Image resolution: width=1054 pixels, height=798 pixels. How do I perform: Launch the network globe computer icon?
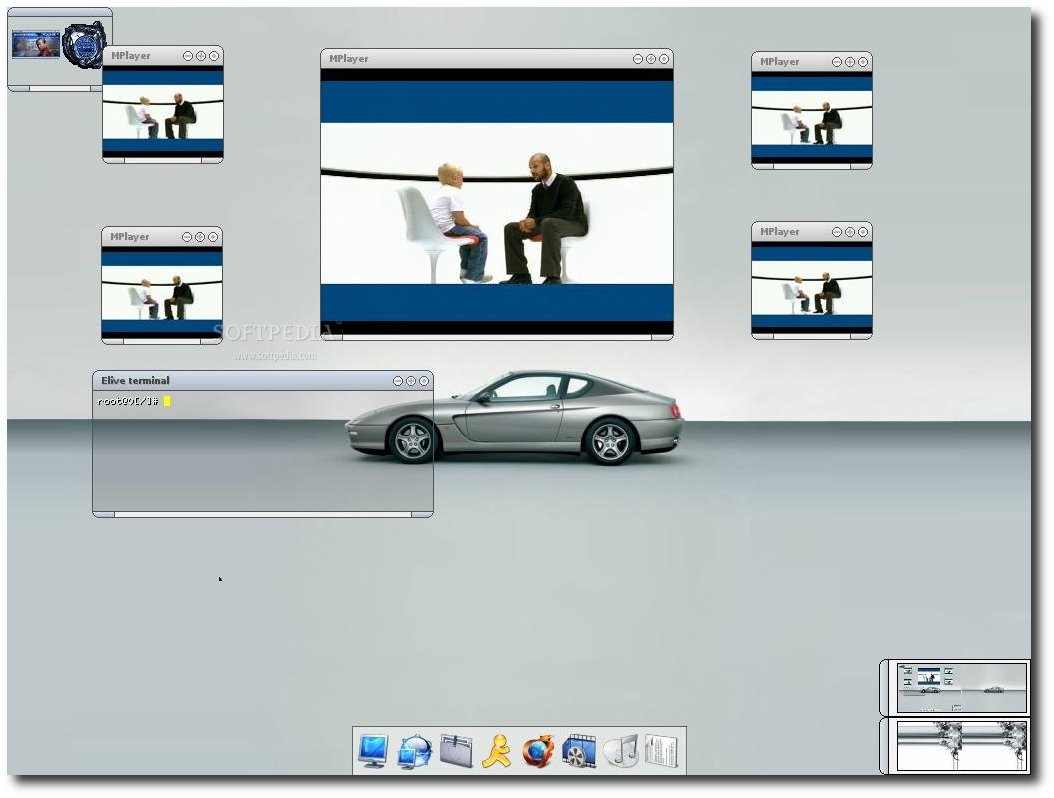pos(415,752)
